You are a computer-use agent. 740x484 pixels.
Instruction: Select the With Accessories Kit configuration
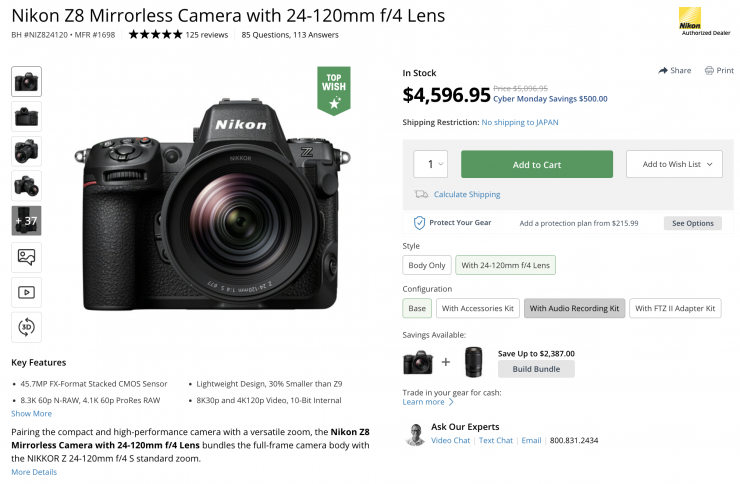(x=477, y=309)
